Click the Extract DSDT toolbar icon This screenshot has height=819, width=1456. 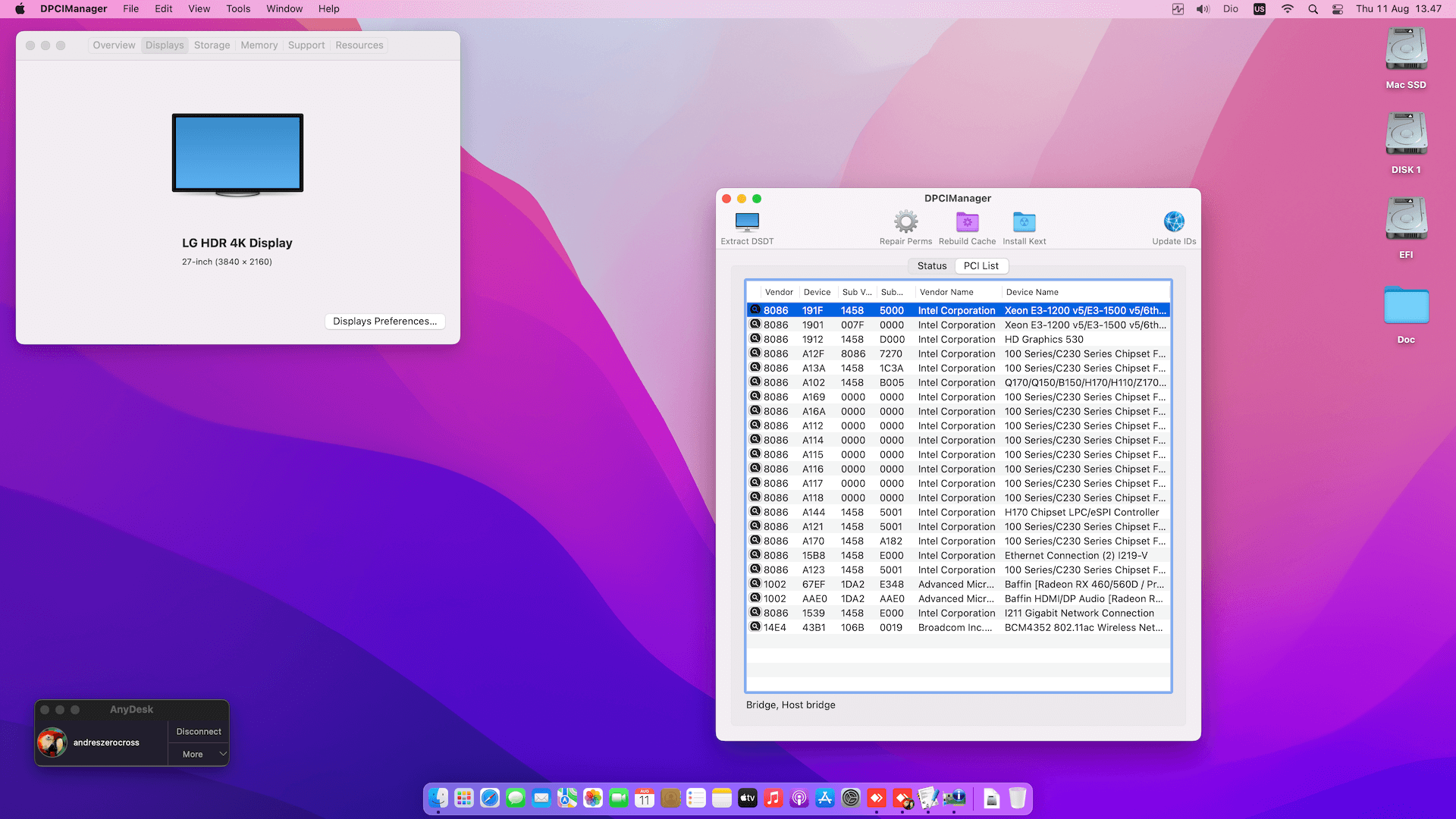click(747, 221)
